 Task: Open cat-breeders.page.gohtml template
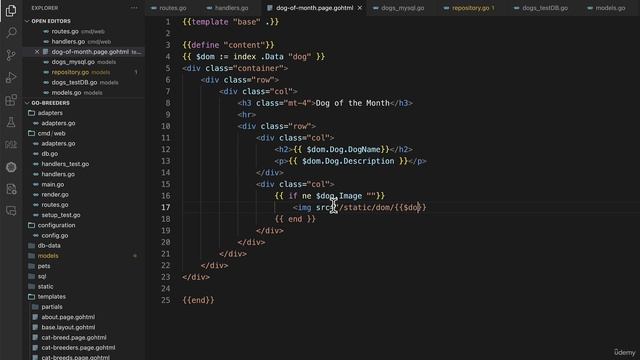[78, 348]
